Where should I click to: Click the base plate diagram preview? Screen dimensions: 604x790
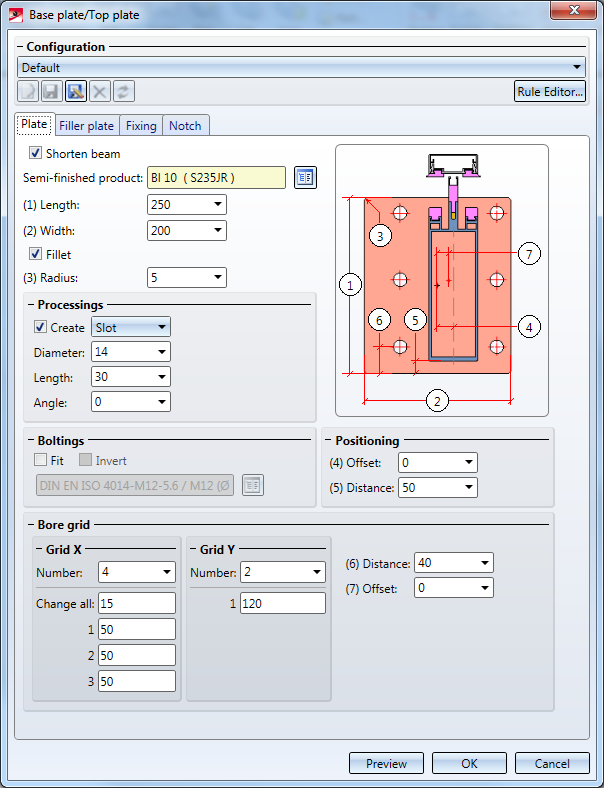(x=441, y=280)
